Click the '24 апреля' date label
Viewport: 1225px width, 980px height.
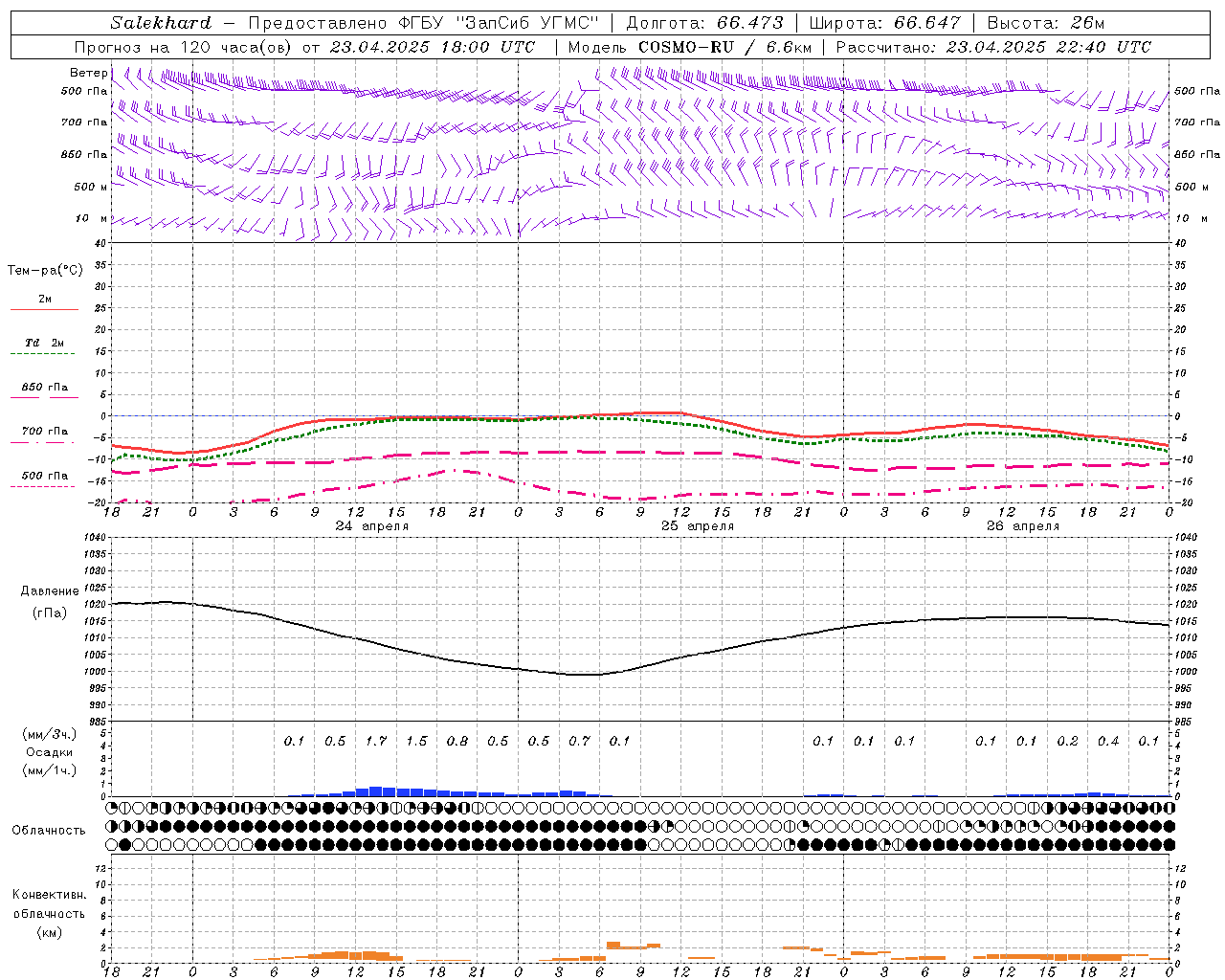coord(372,526)
